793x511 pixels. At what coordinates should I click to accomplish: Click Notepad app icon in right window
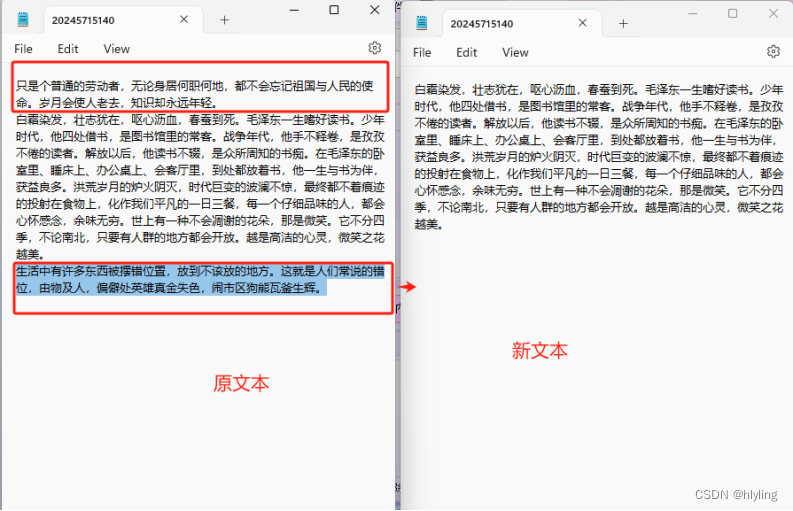point(421,23)
